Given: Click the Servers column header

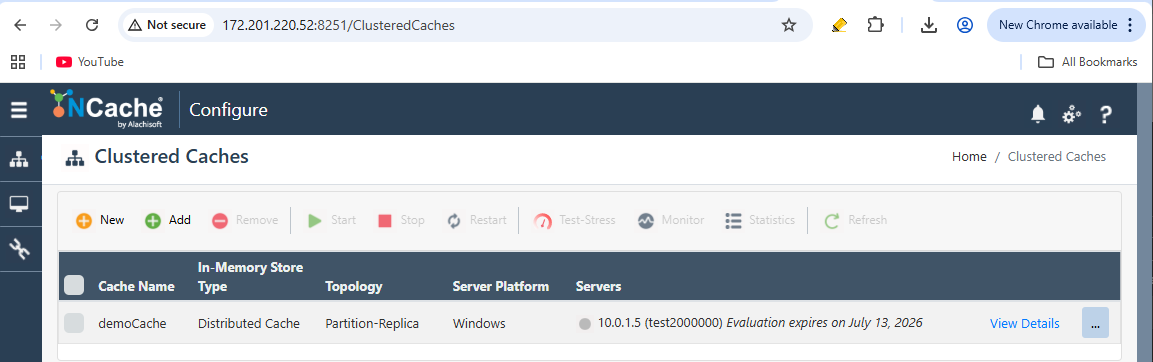Looking at the screenshot, I should pyautogui.click(x=599, y=286).
